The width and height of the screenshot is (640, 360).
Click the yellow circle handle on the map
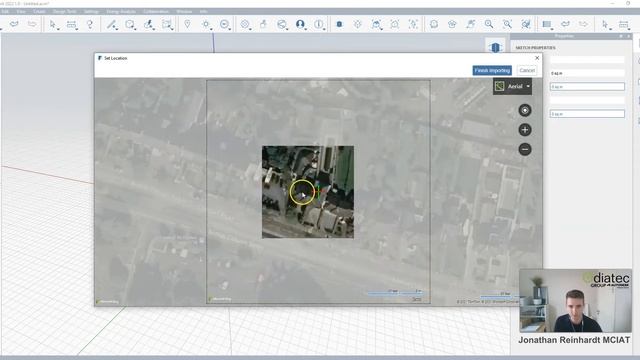click(302, 192)
